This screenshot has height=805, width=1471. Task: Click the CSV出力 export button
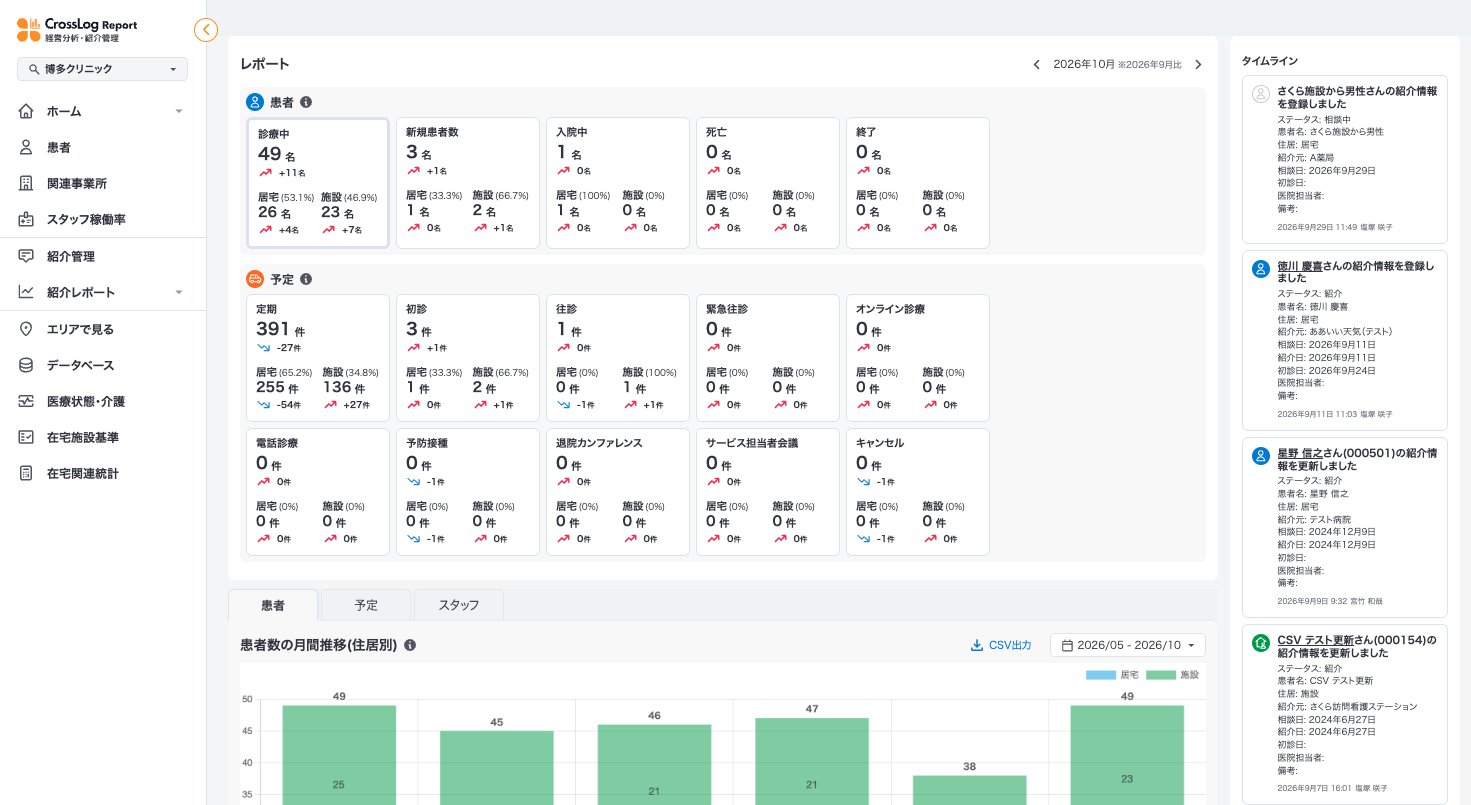click(x=1001, y=645)
